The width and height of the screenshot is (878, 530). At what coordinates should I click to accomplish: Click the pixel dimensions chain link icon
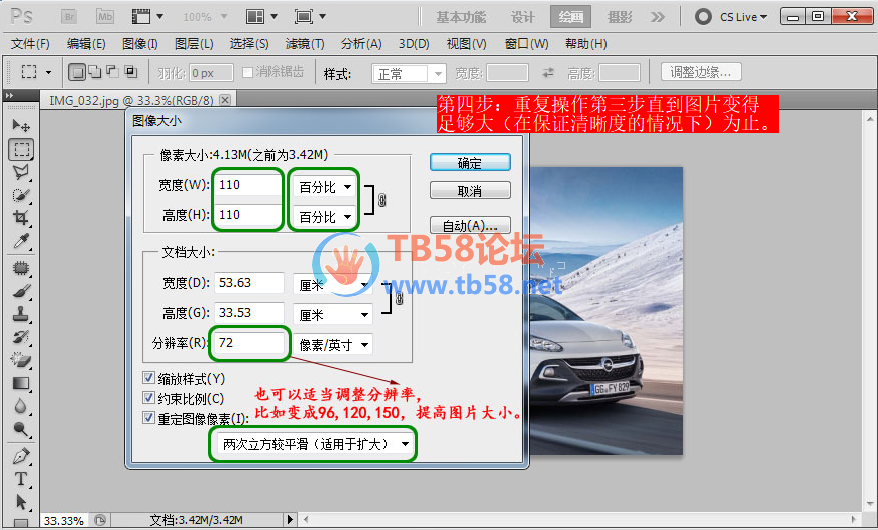(x=382, y=200)
